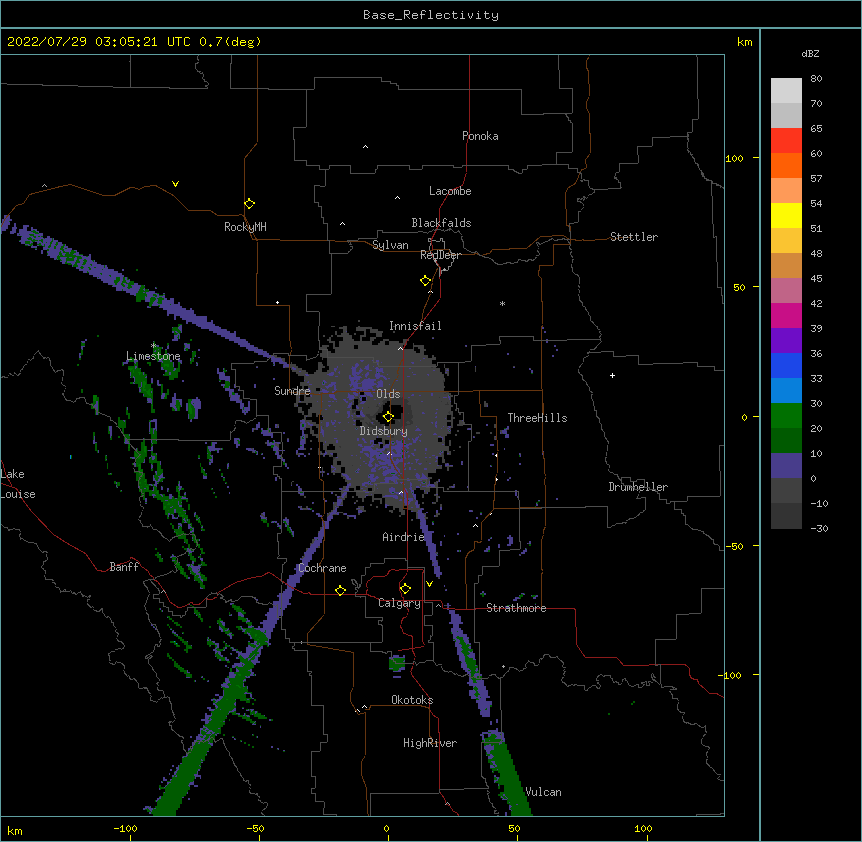The width and height of the screenshot is (862, 842).
Task: Click the HighRiver label
Action: coord(430,743)
